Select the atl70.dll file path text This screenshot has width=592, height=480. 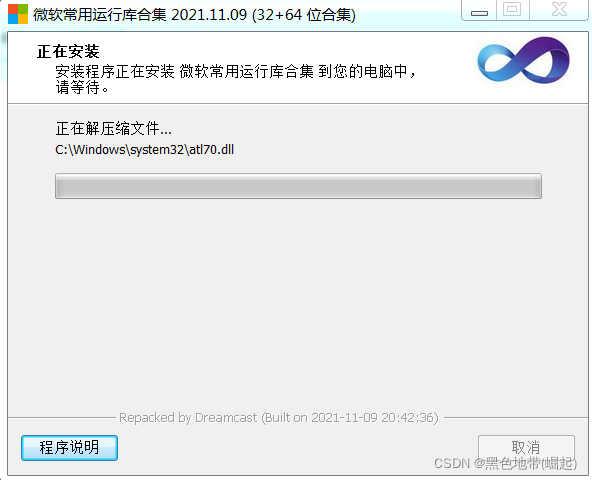pyautogui.click(x=145, y=150)
